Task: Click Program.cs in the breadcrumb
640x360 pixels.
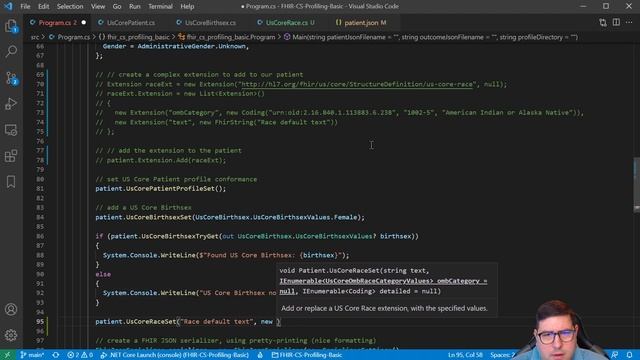Action: click(69, 37)
